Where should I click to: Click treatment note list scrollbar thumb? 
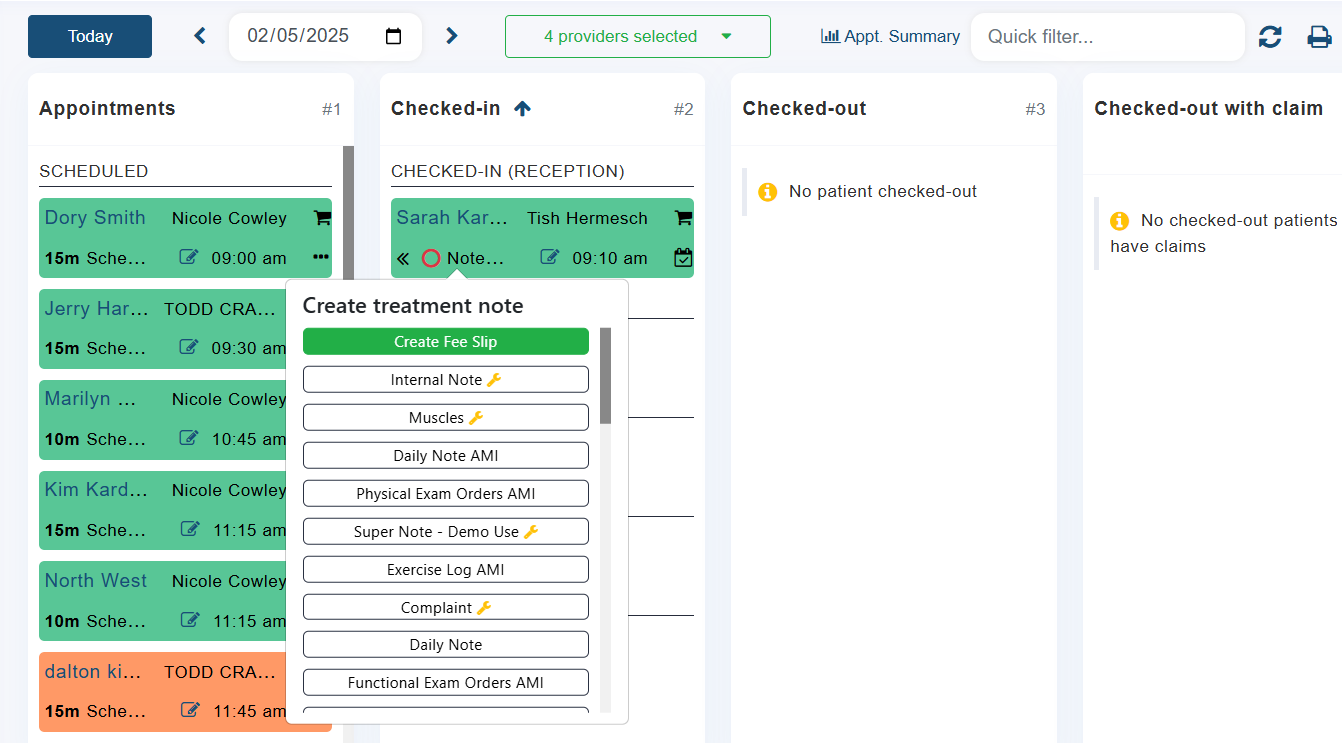pos(605,375)
